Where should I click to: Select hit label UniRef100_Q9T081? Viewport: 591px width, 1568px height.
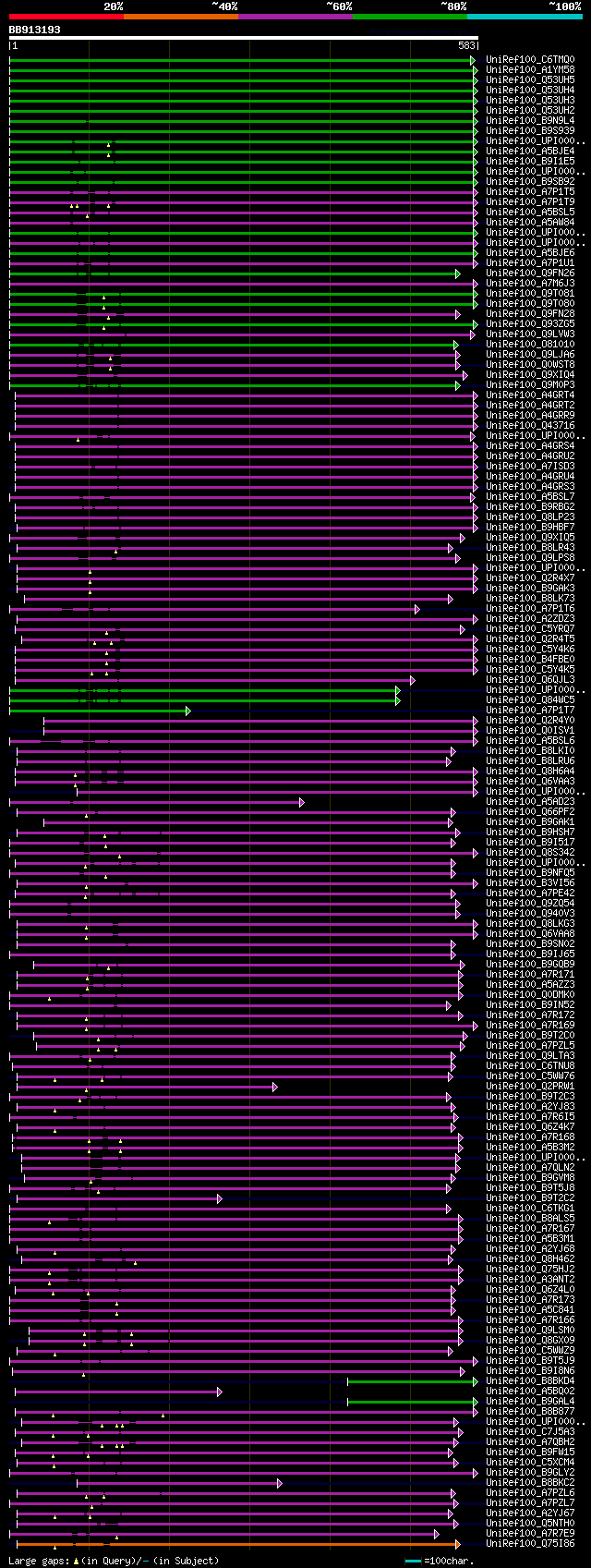tap(530, 294)
